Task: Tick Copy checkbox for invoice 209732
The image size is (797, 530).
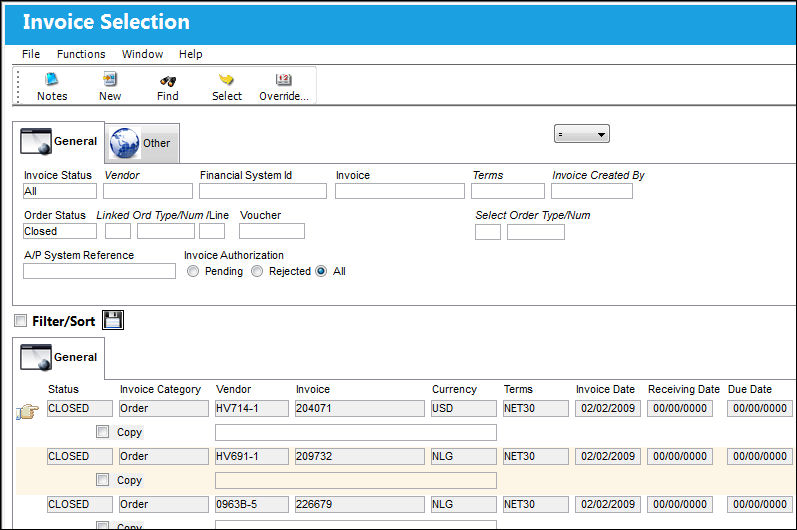Action: 103,480
